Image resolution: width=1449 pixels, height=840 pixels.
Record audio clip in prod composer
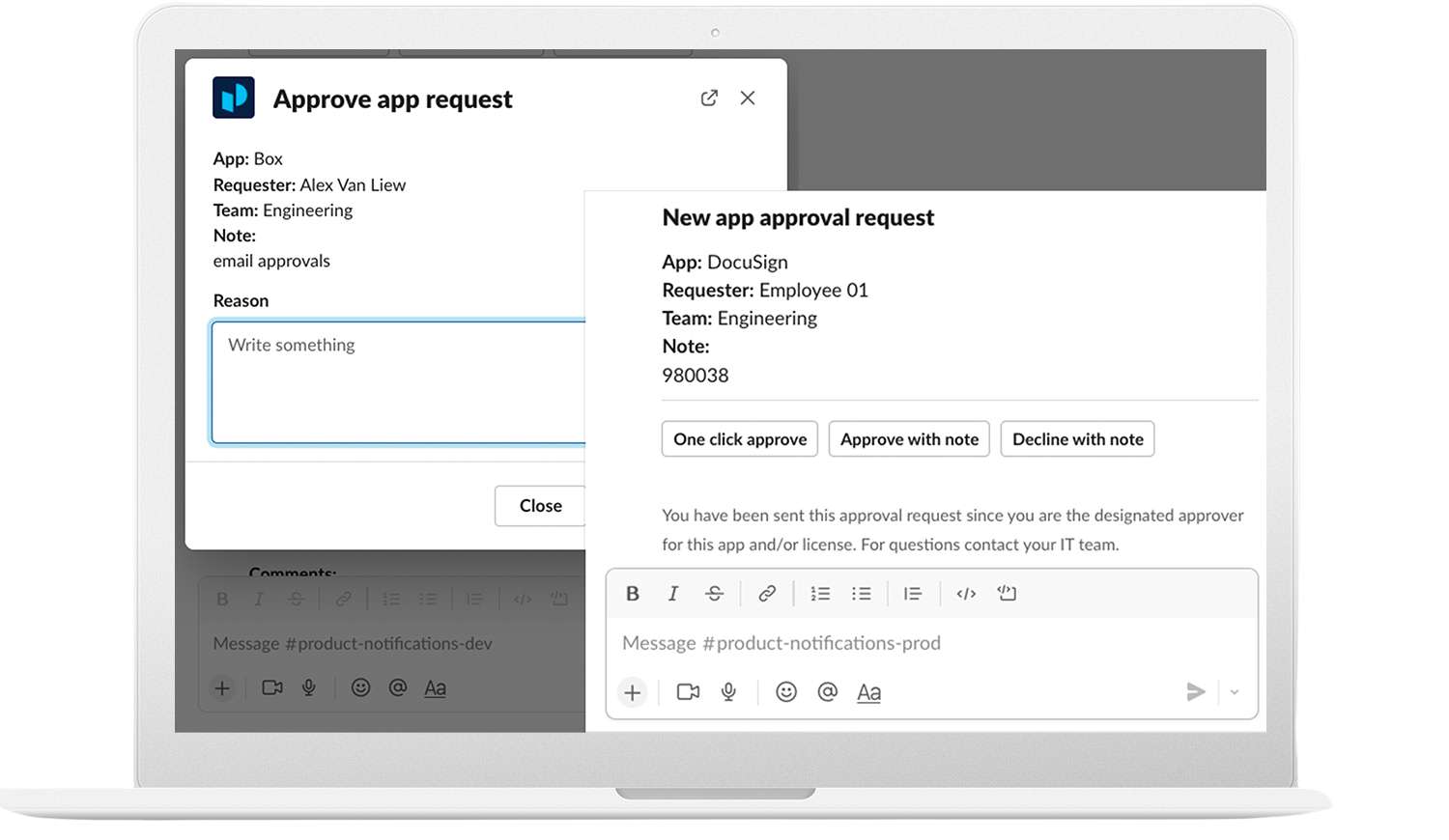[x=729, y=692]
